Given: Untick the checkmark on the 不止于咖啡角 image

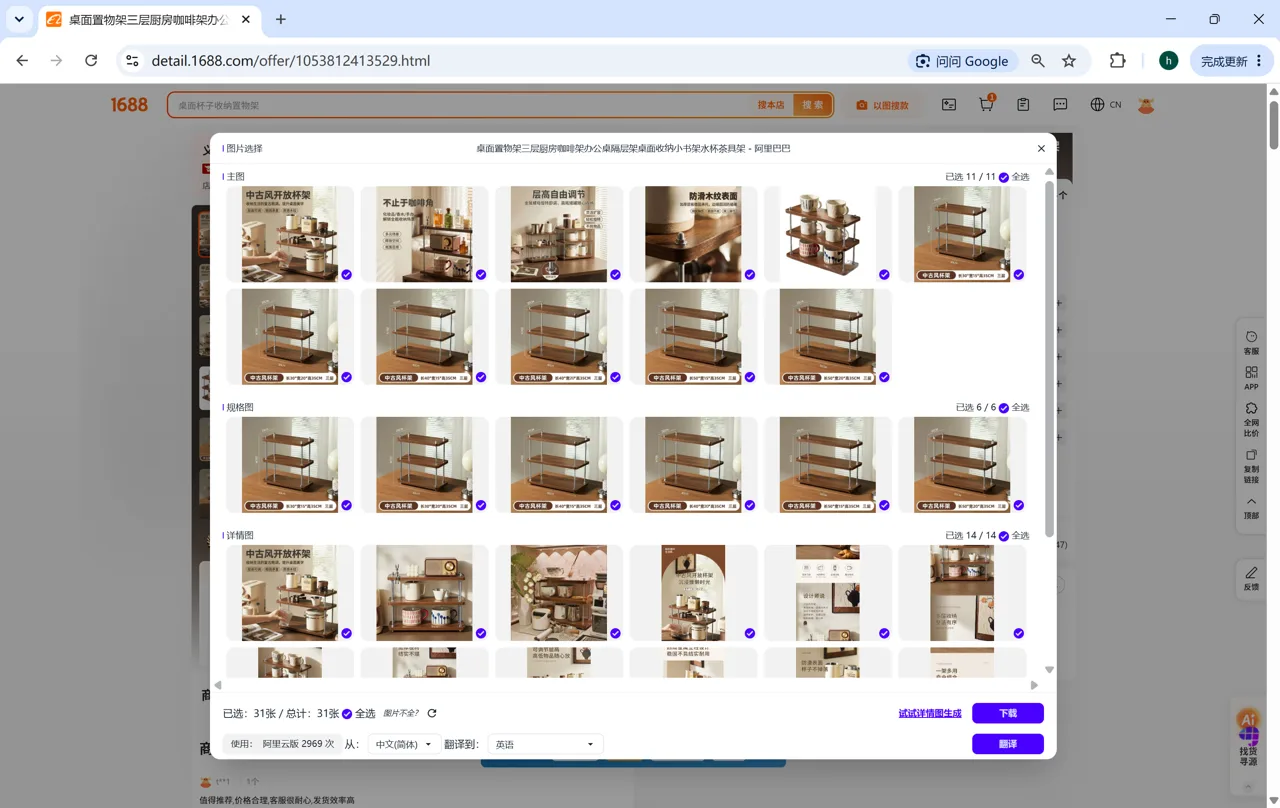Looking at the screenshot, I should coord(481,275).
